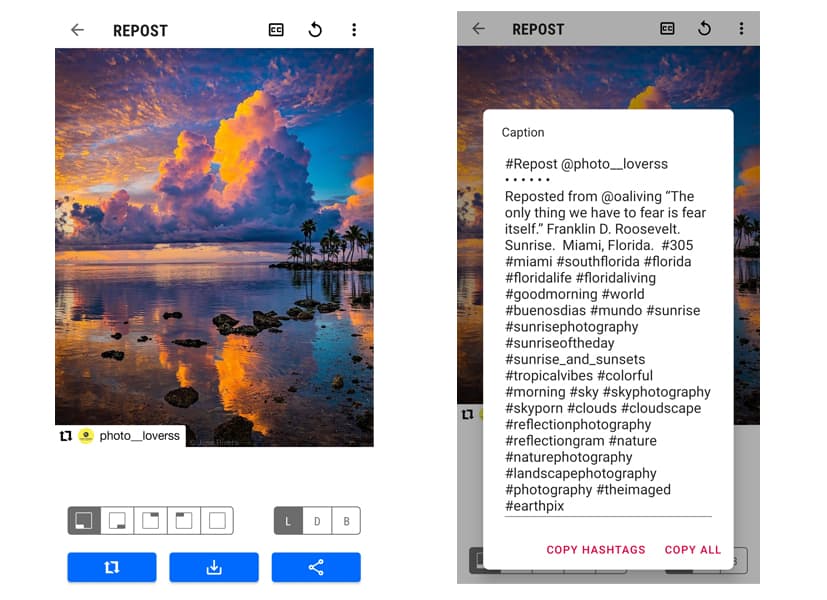The height and width of the screenshot is (600, 827).
Task: Tap the photo__loverss attribution badge
Action: 120,436
